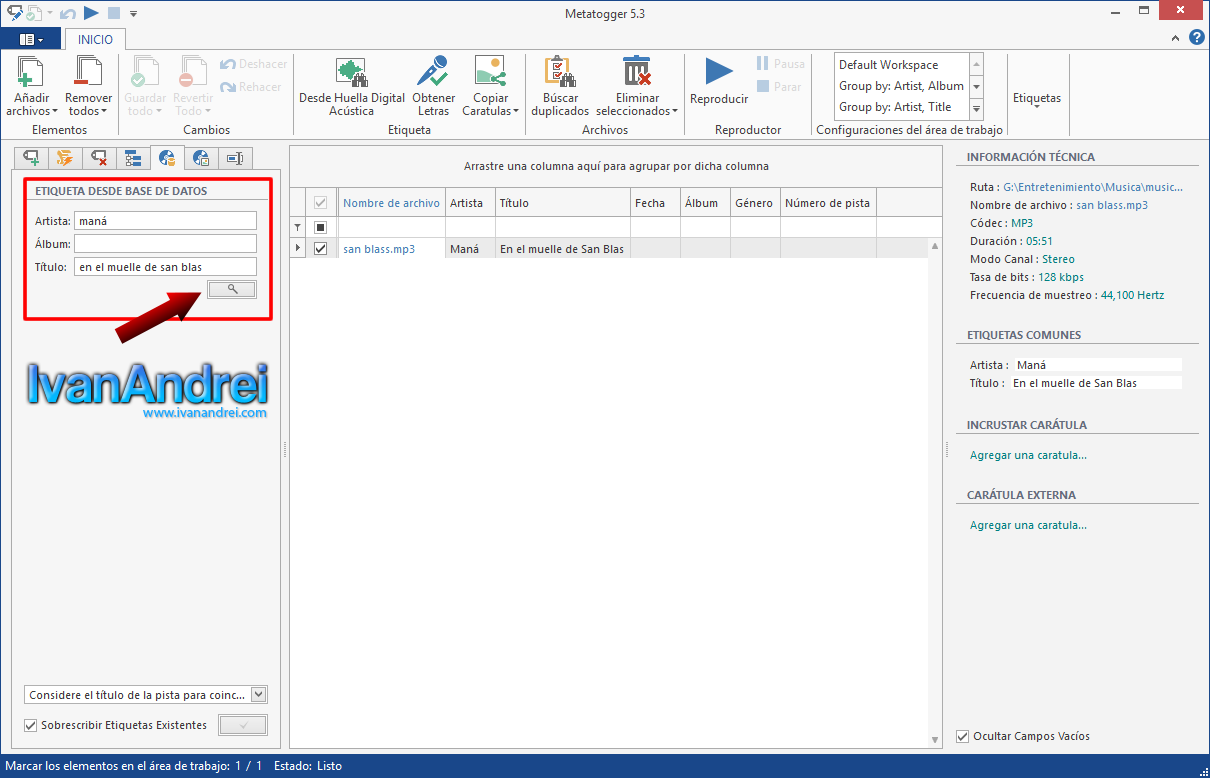The width and height of the screenshot is (1210, 778).
Task: Sort by Artista column header
Action: (470, 203)
